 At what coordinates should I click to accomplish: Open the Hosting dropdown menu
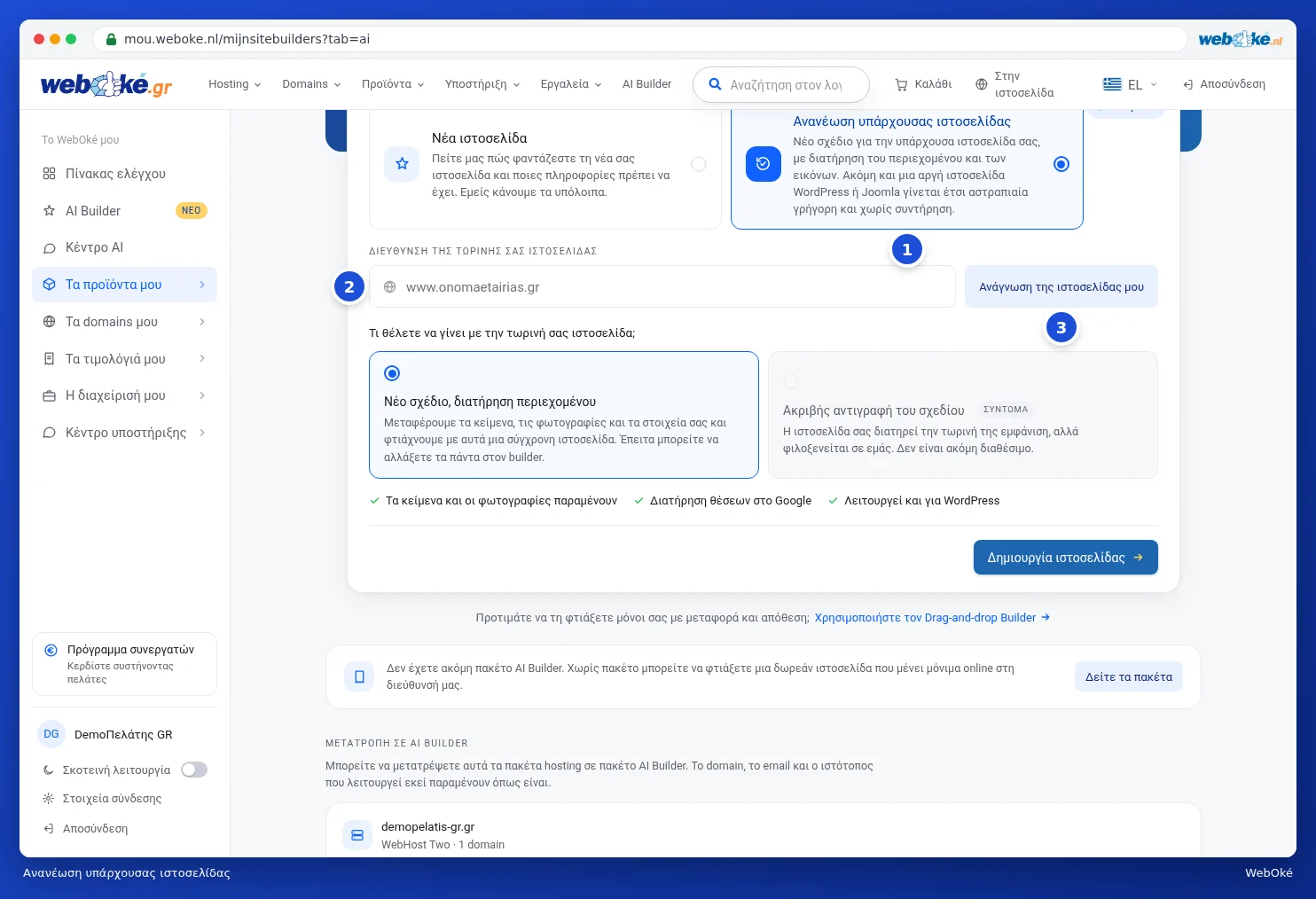(x=235, y=84)
